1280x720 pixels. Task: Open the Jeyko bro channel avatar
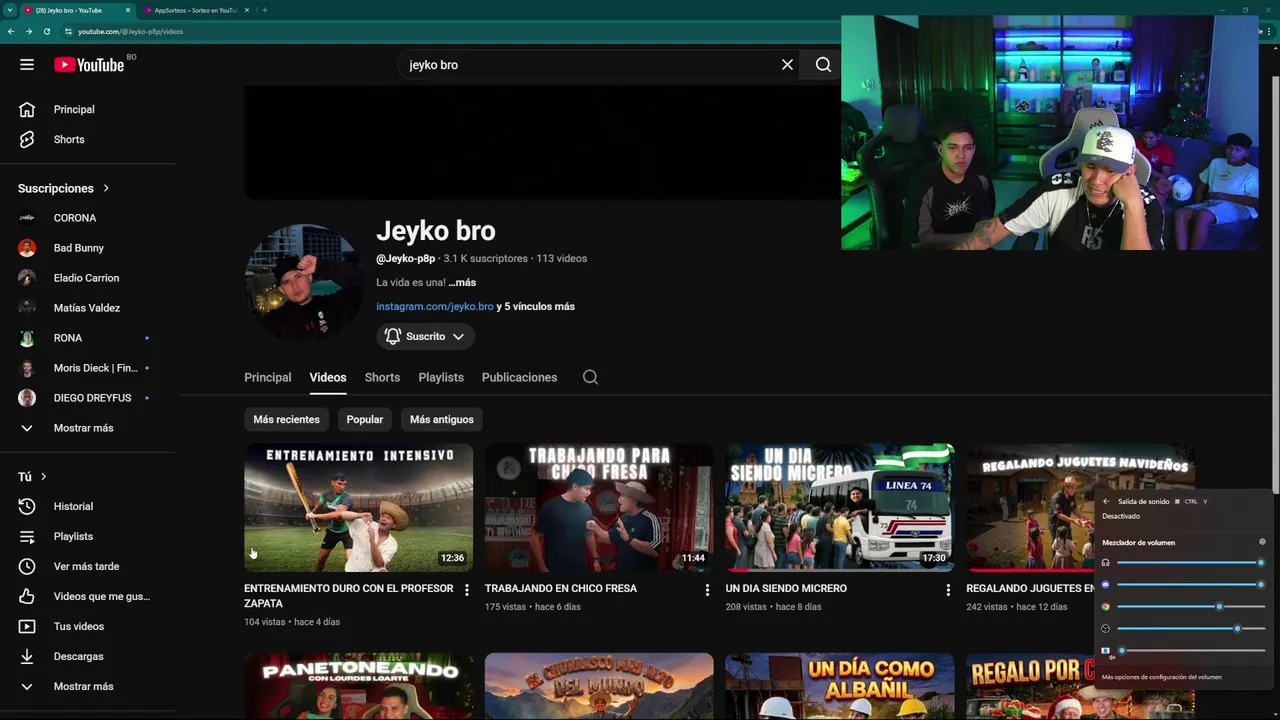(x=302, y=282)
